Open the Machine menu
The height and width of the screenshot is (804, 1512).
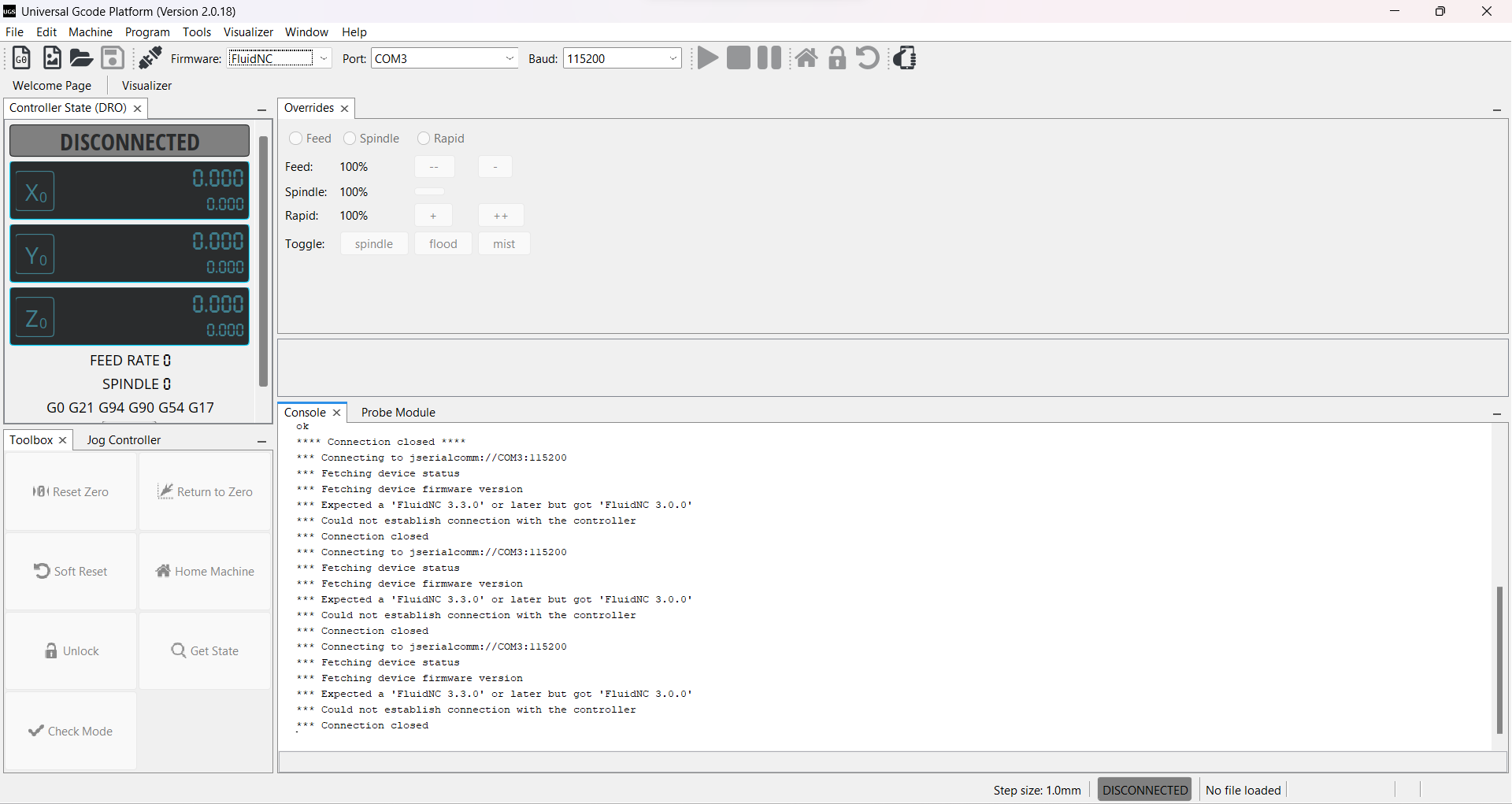point(90,31)
